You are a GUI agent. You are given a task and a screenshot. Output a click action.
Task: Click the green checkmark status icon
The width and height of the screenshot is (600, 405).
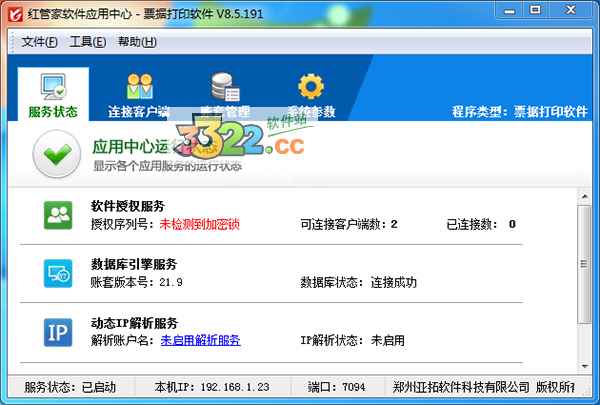pos(57,154)
